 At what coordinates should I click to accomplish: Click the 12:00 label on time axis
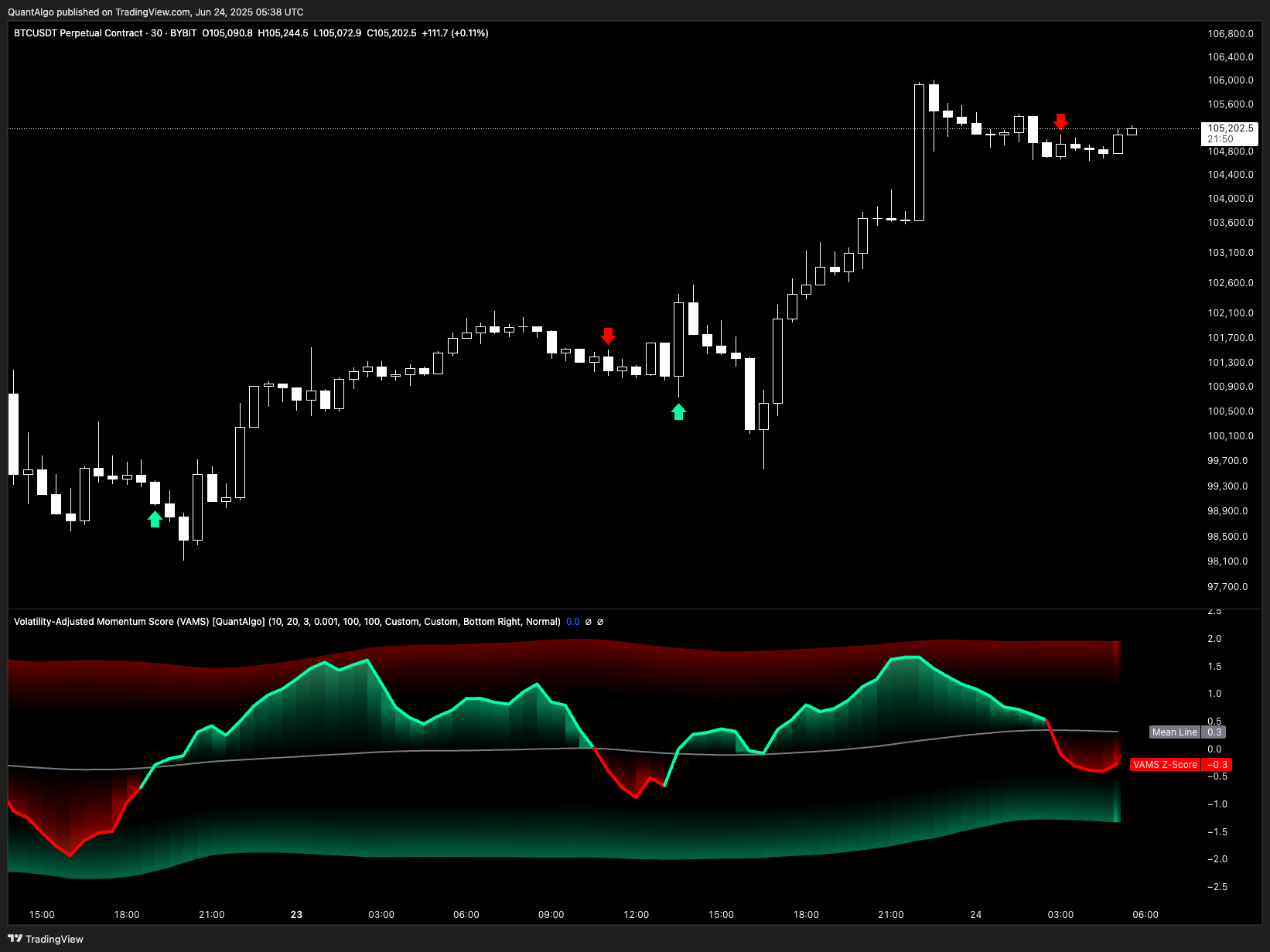tap(636, 915)
